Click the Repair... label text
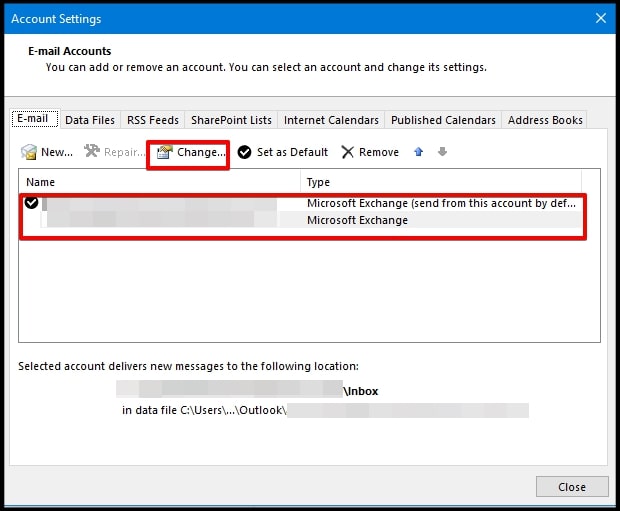 (x=124, y=152)
